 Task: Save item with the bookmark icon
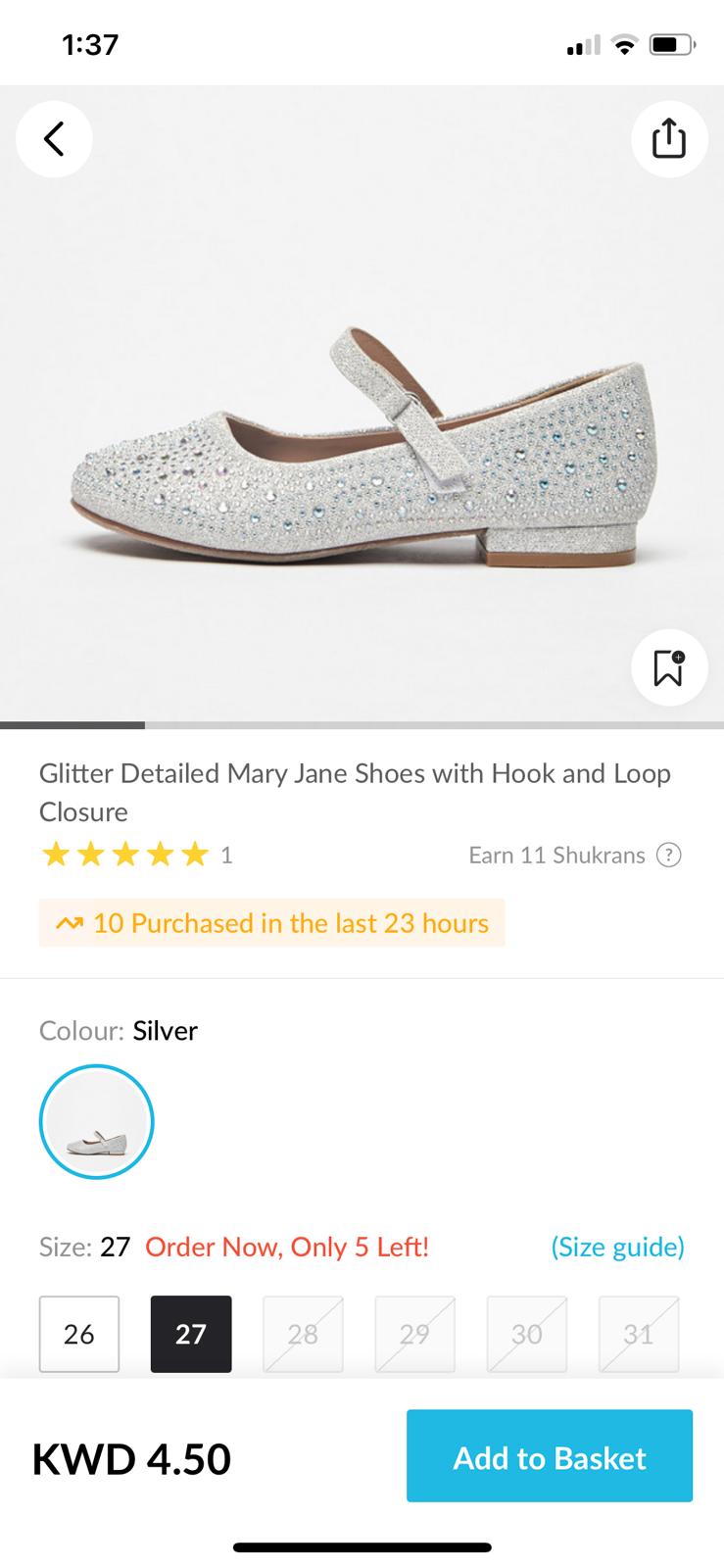click(669, 667)
